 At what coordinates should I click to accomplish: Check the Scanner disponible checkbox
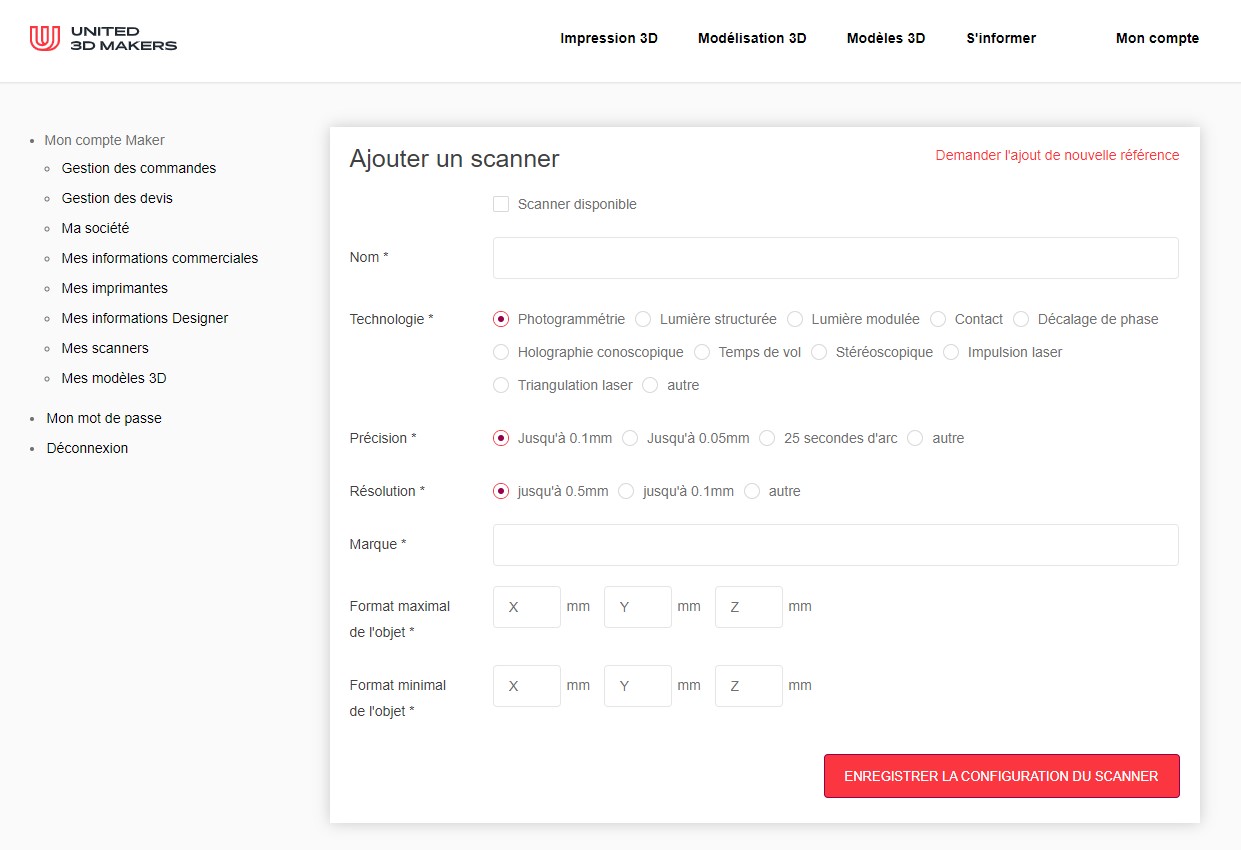pos(501,204)
